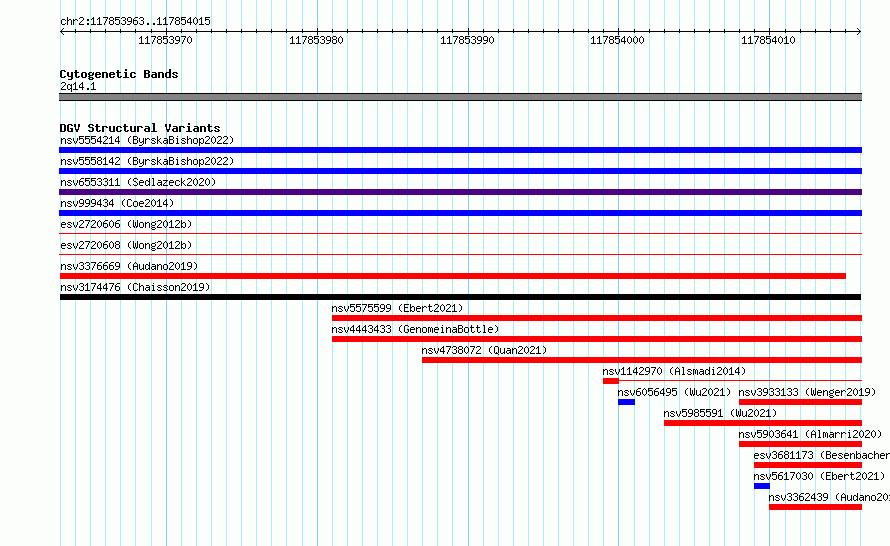Image resolution: width=890 pixels, height=546 pixels.
Task: Click the blue bar of nsv5558142
Action: (460, 171)
